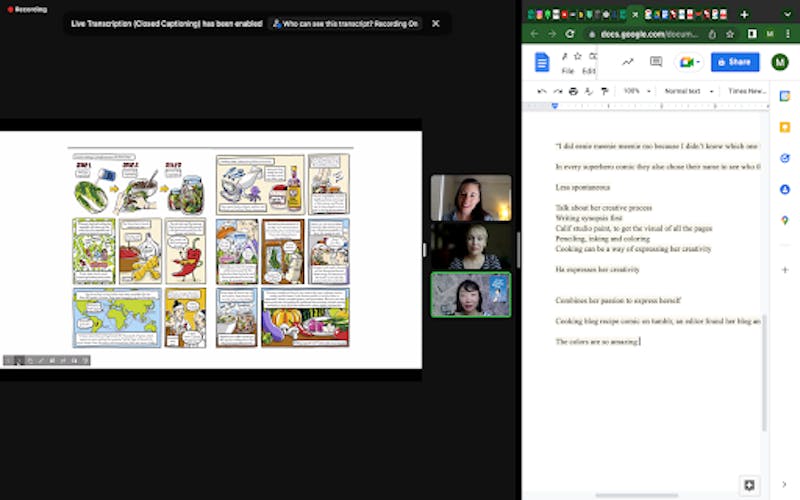Click the shared comic pages slide
Screen dimensions: 800x500
pyautogui.click(x=211, y=250)
